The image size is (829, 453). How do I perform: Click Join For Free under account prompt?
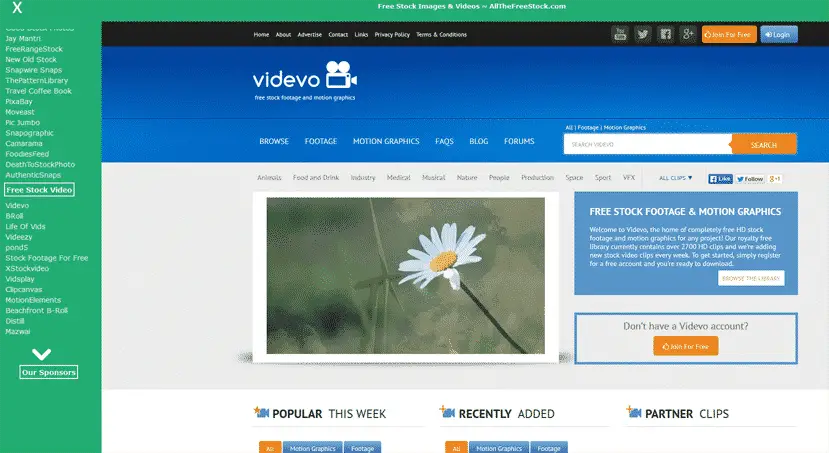point(686,346)
